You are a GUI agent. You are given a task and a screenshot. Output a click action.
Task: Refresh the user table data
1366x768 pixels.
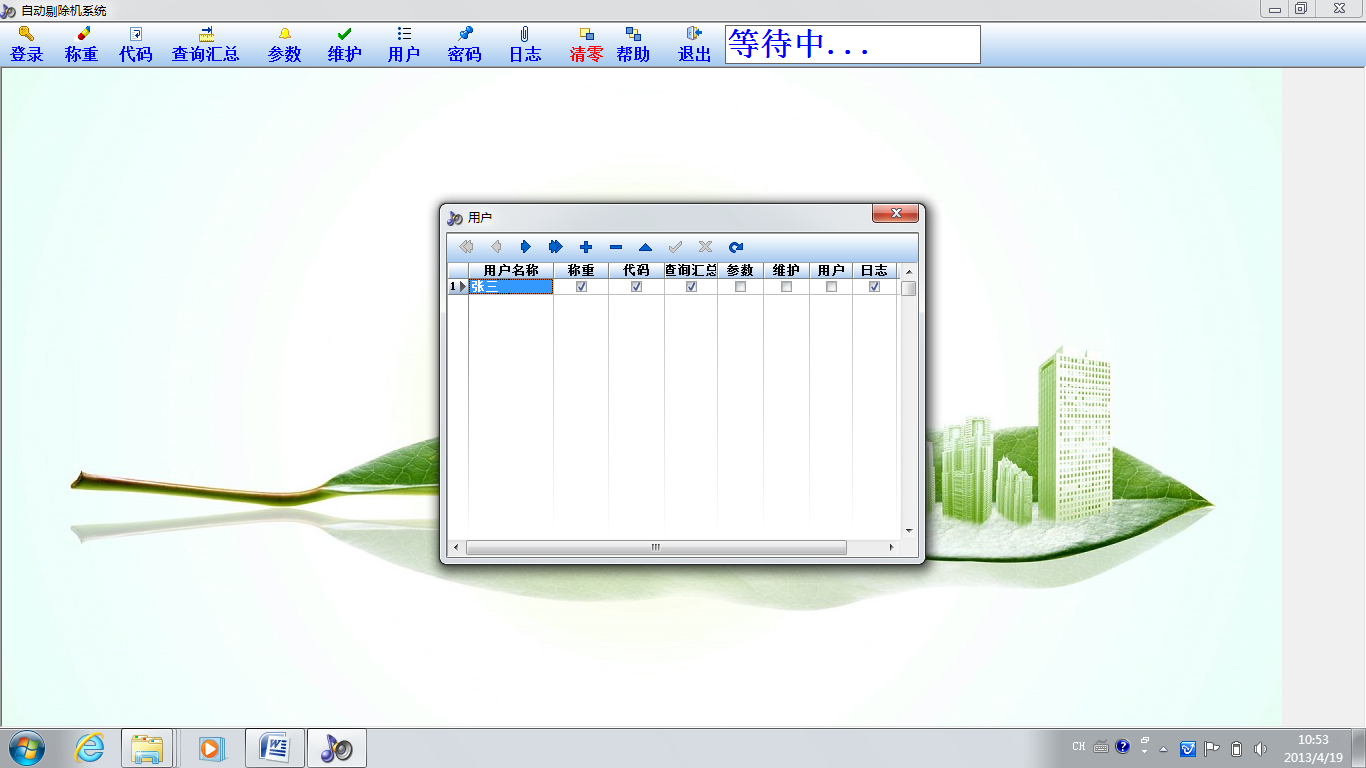tap(736, 247)
